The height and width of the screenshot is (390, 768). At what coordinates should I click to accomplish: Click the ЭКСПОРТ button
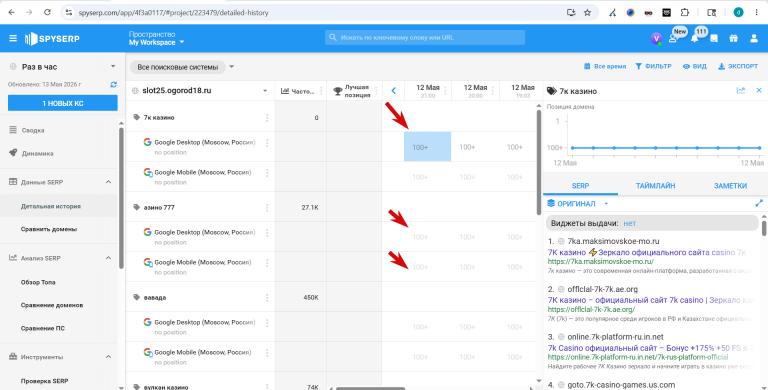pos(738,66)
